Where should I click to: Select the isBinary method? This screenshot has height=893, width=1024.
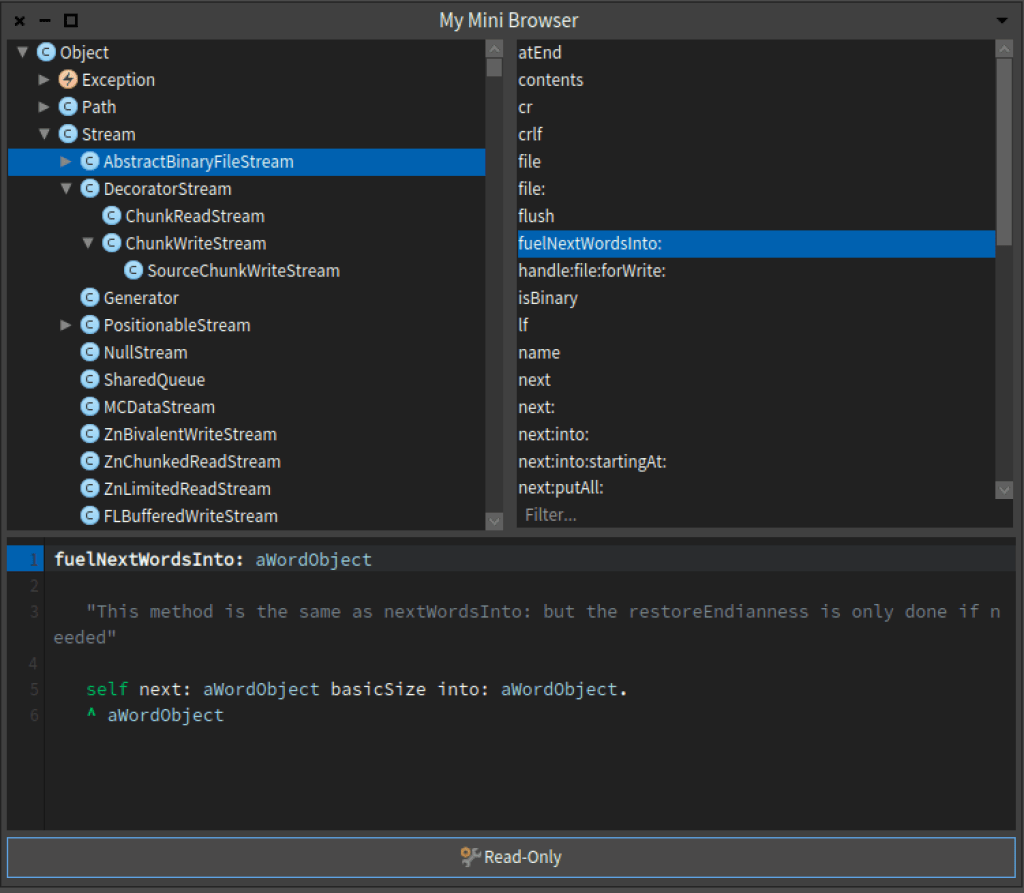(x=548, y=298)
